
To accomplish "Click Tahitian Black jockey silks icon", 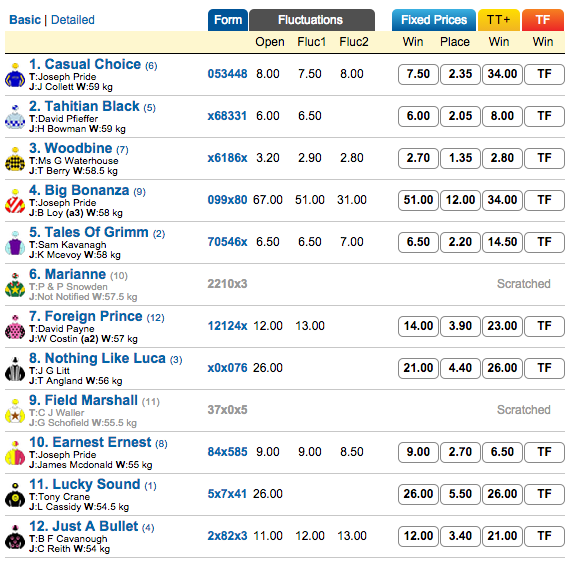I will 15,117.
